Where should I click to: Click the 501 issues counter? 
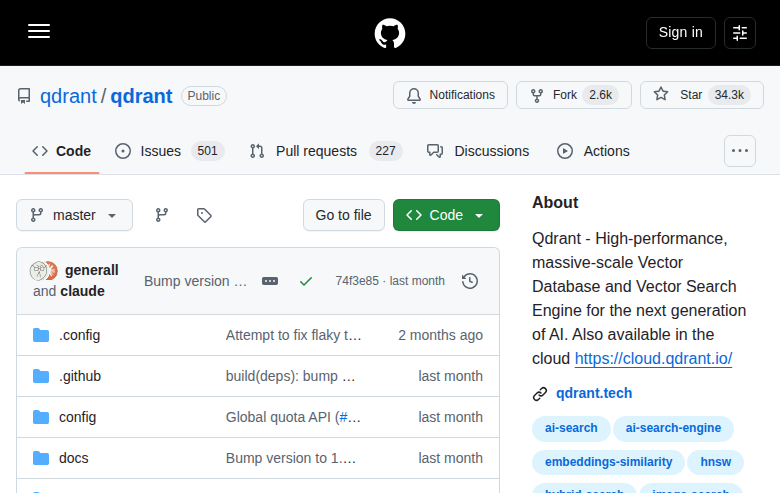(x=207, y=151)
